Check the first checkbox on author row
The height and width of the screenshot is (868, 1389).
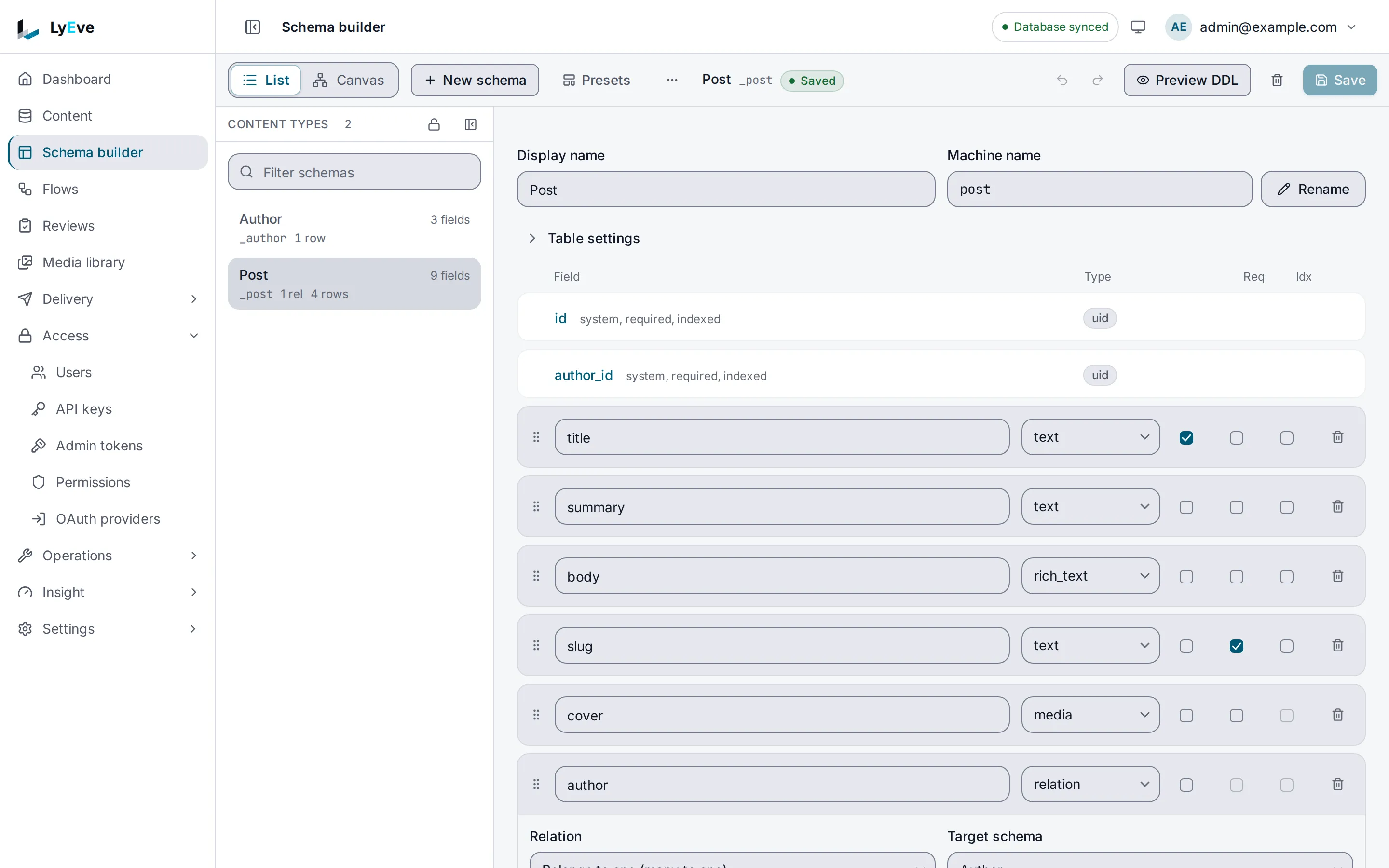[x=1186, y=786]
